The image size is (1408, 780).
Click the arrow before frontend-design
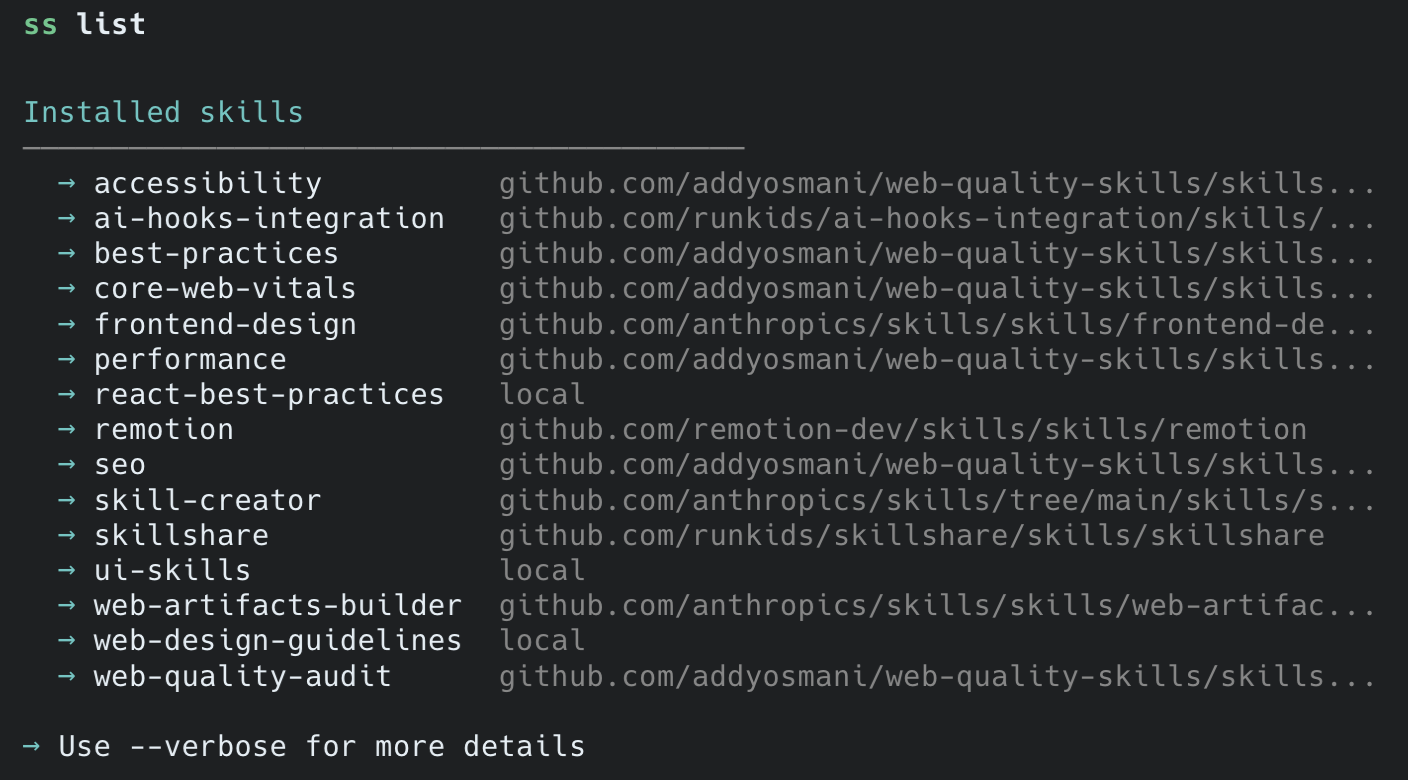67,324
